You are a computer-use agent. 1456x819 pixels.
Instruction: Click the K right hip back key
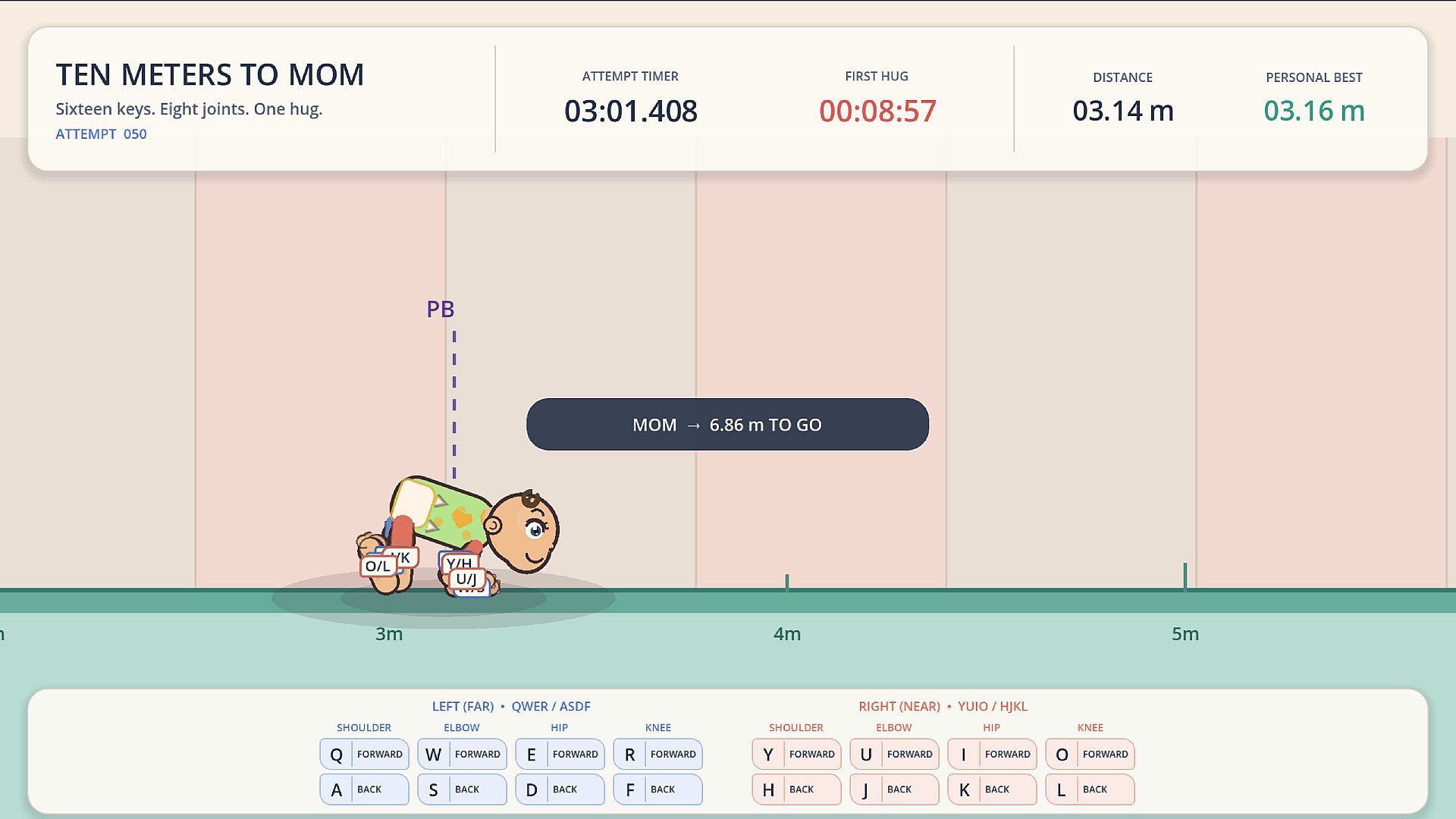(x=992, y=789)
